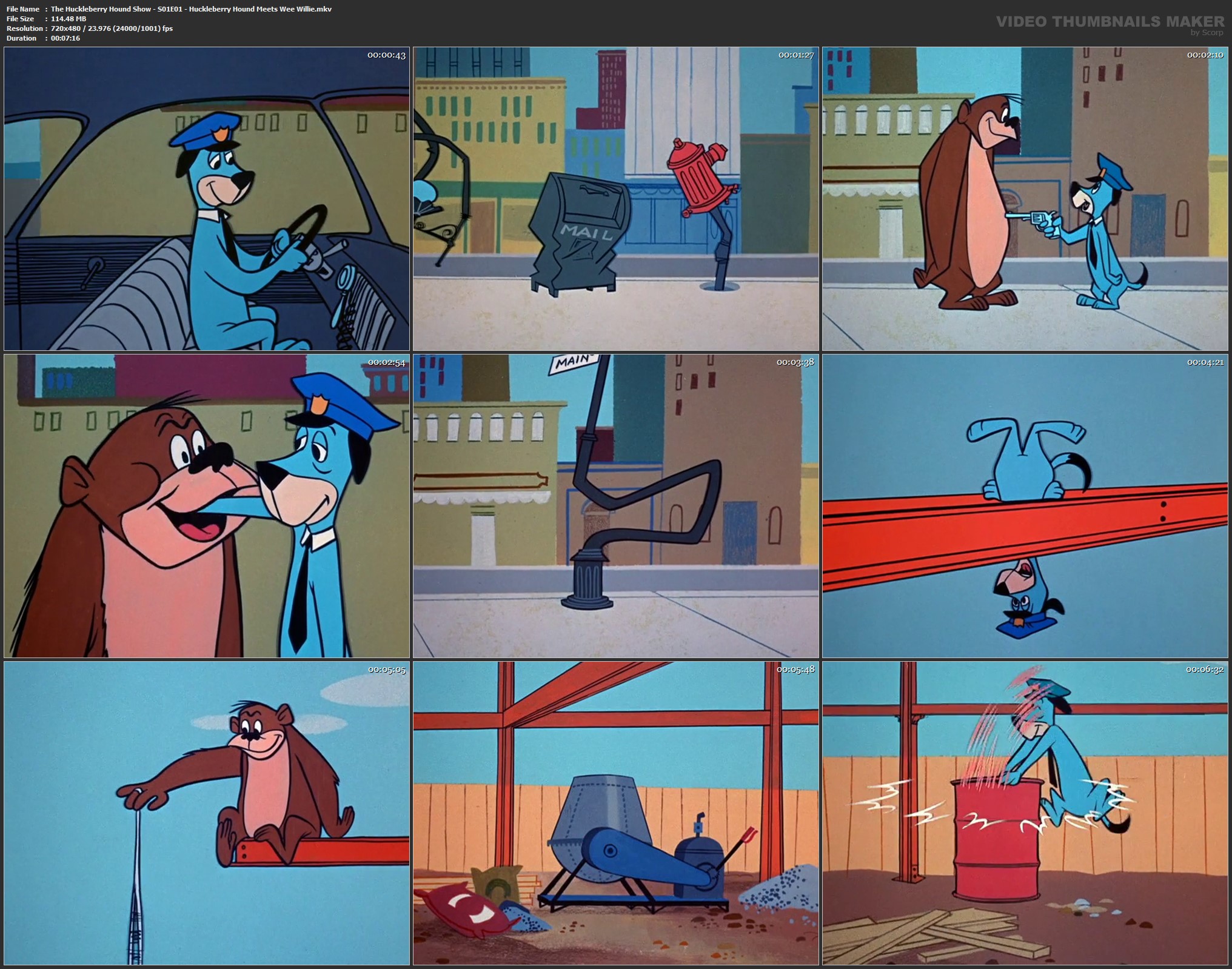
Task: Open the 00:02:10 revolver scene thumbnail
Action: (x=1025, y=199)
